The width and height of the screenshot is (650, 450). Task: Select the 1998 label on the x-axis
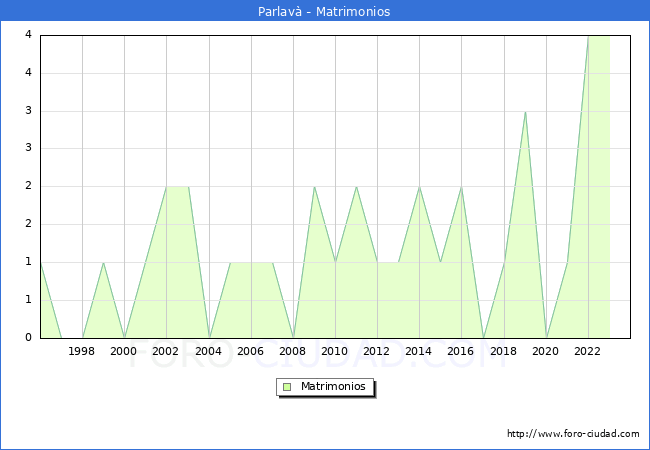click(x=82, y=351)
